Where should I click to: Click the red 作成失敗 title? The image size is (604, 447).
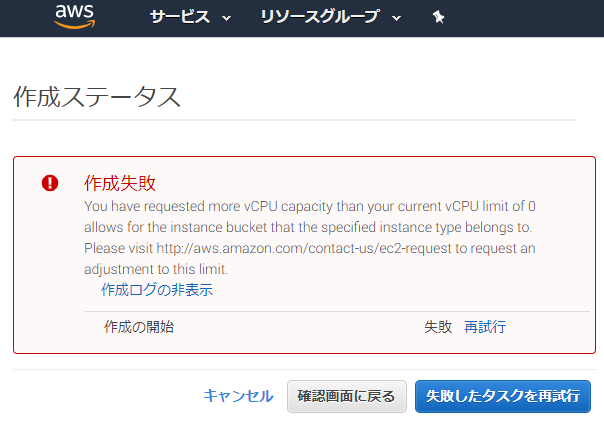click(x=120, y=183)
